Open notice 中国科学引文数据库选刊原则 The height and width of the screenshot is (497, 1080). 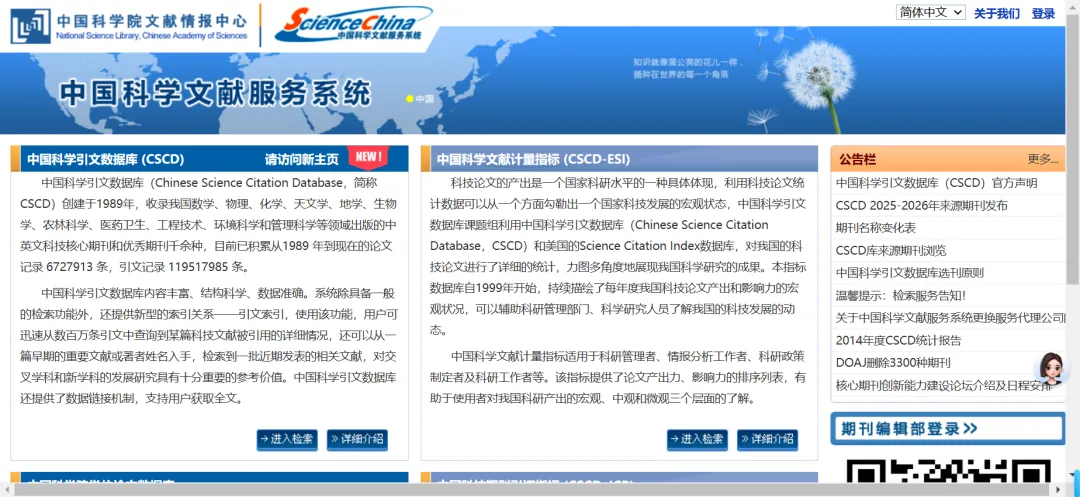click(x=910, y=273)
